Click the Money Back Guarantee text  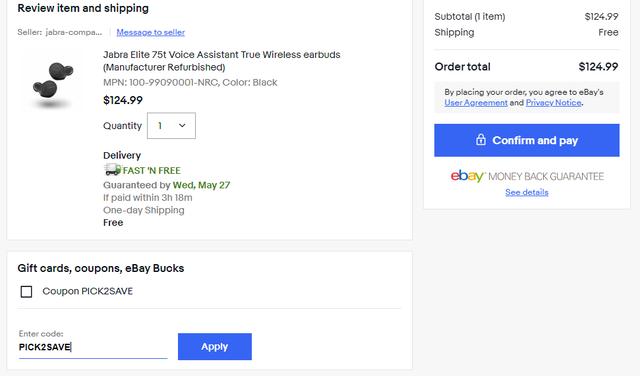[546, 176]
